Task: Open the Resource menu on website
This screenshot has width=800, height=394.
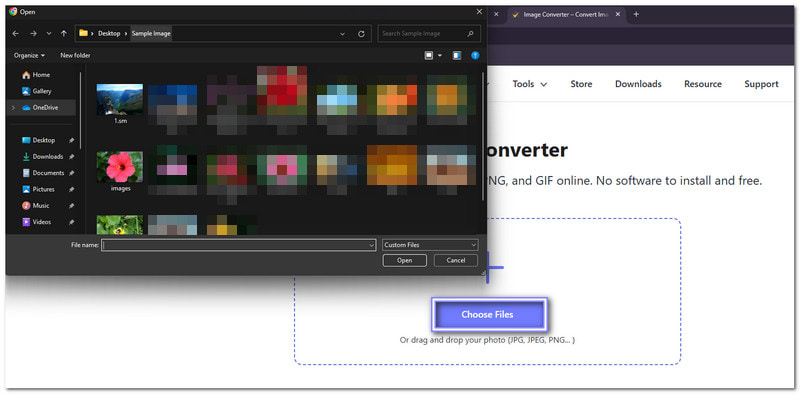Action: (703, 84)
